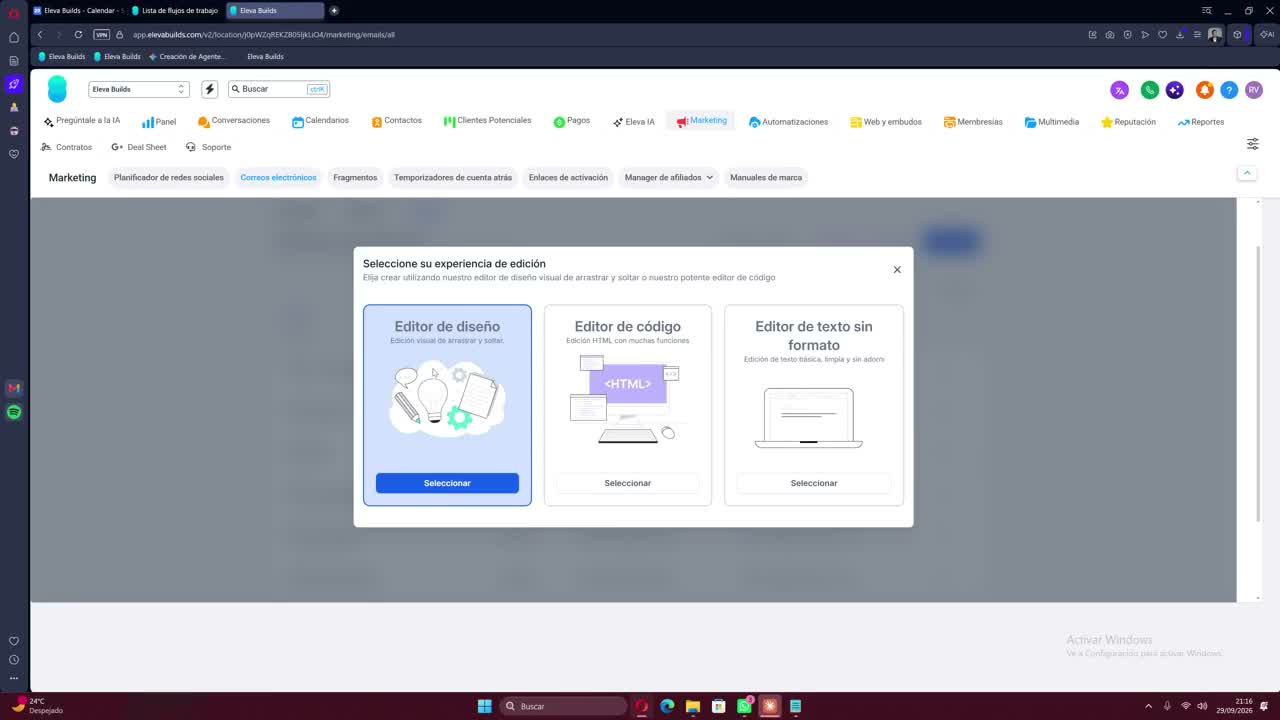Click the purple translate icon in header
1280x720 pixels.
[1120, 90]
